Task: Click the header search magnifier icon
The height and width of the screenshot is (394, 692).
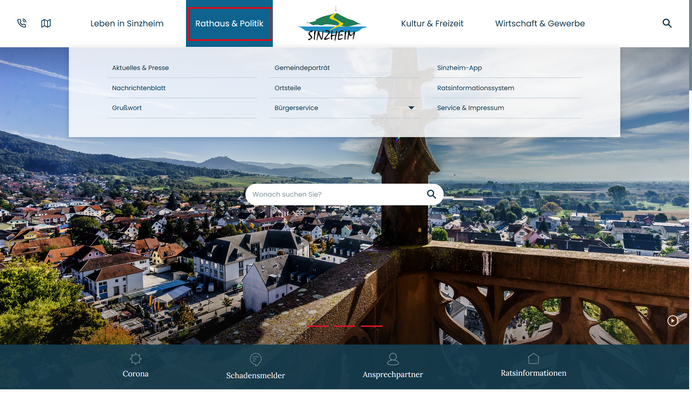Action: [667, 23]
